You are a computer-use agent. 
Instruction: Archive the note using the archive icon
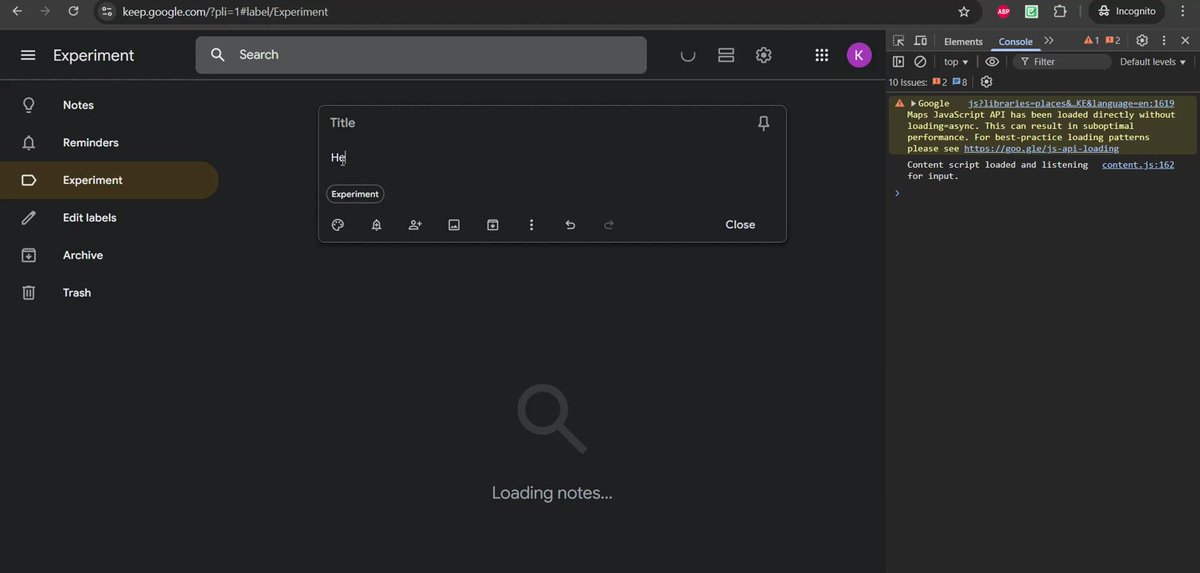[x=493, y=225]
